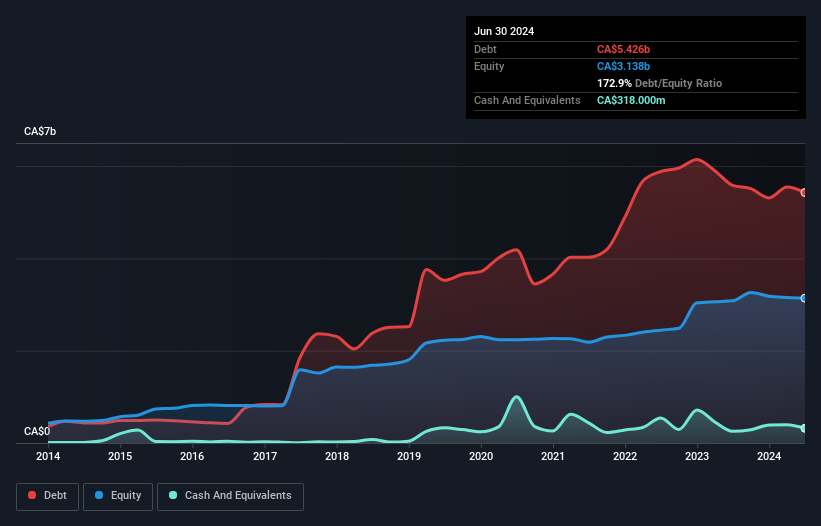The height and width of the screenshot is (526, 821).
Task: Click the teal Cash And Equivalents legend dot
Action: 173,495
